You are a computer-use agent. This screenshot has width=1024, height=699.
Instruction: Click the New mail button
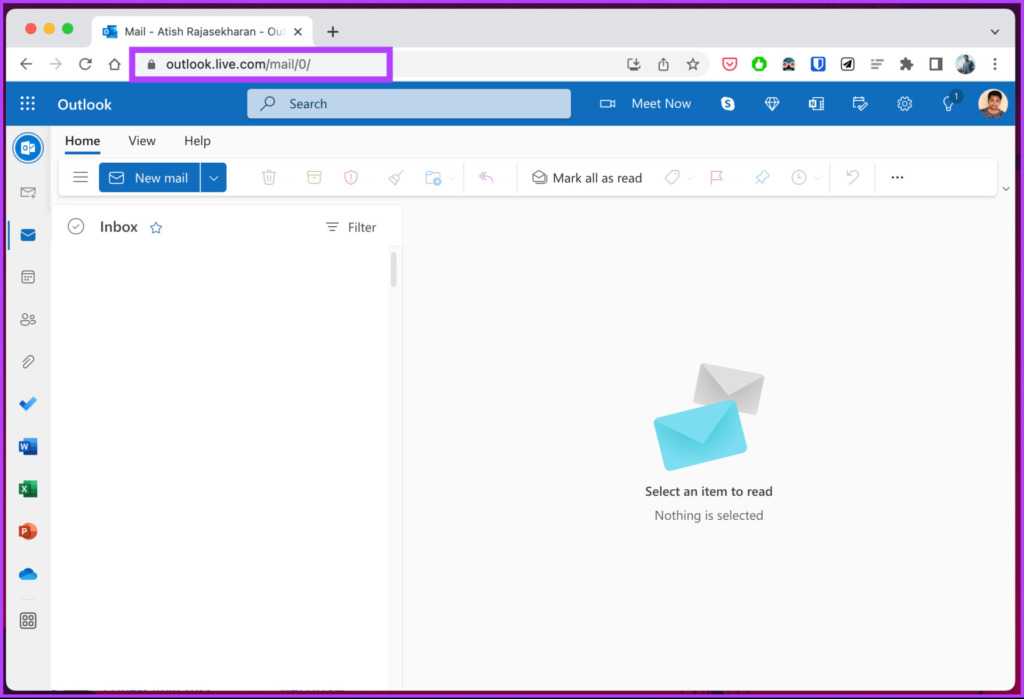[x=149, y=178]
